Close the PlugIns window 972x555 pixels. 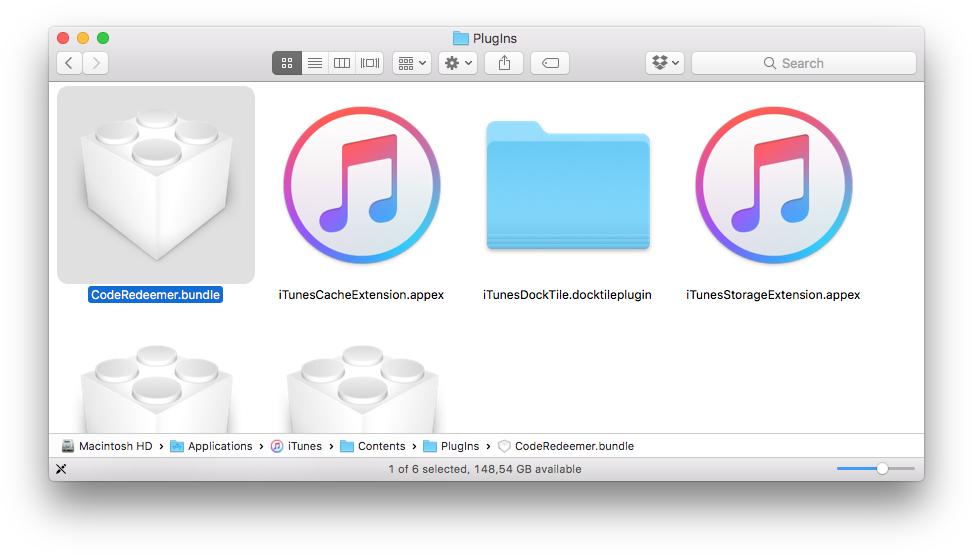pos(63,38)
